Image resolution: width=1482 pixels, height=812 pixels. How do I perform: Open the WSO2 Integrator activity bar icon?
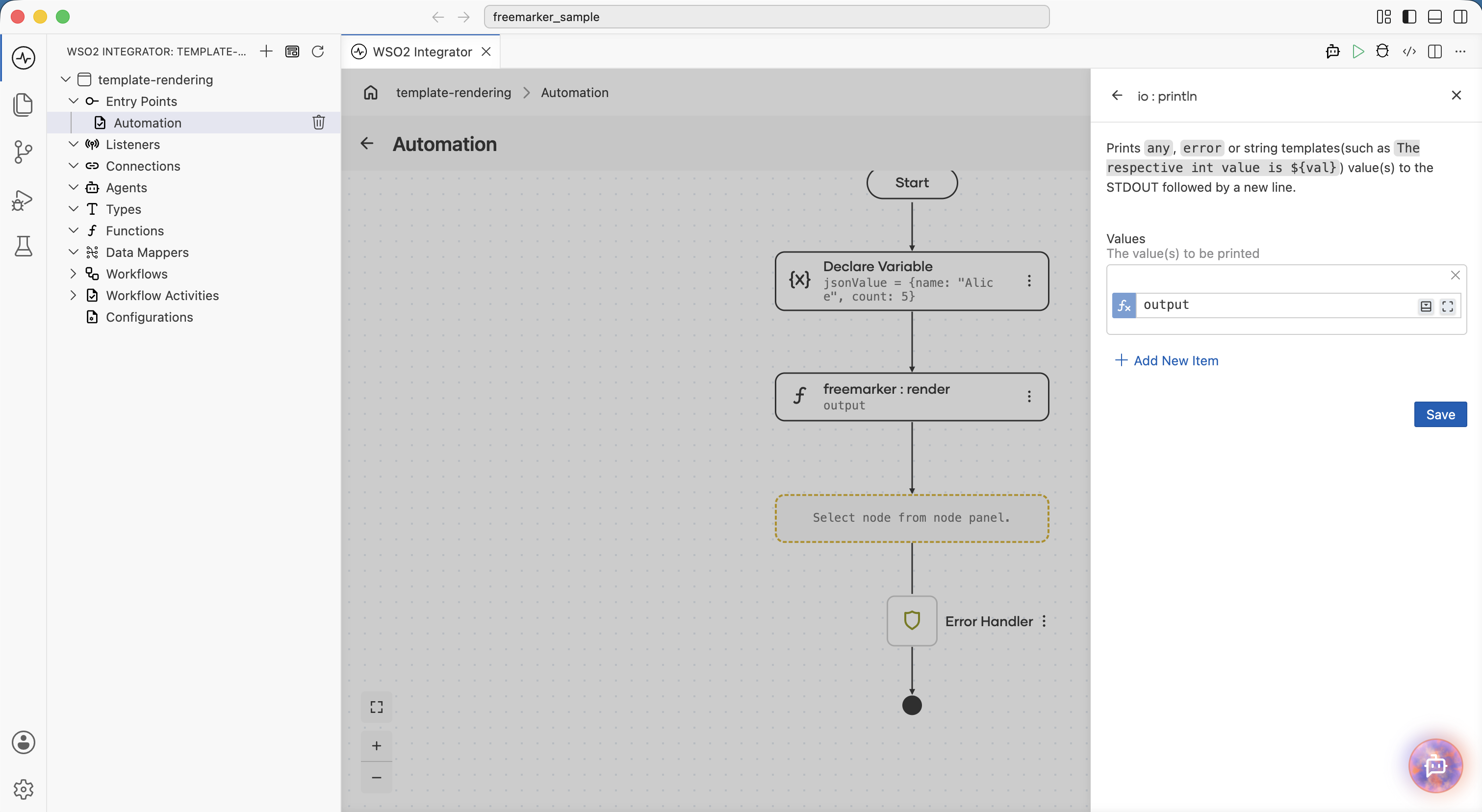[x=23, y=57]
